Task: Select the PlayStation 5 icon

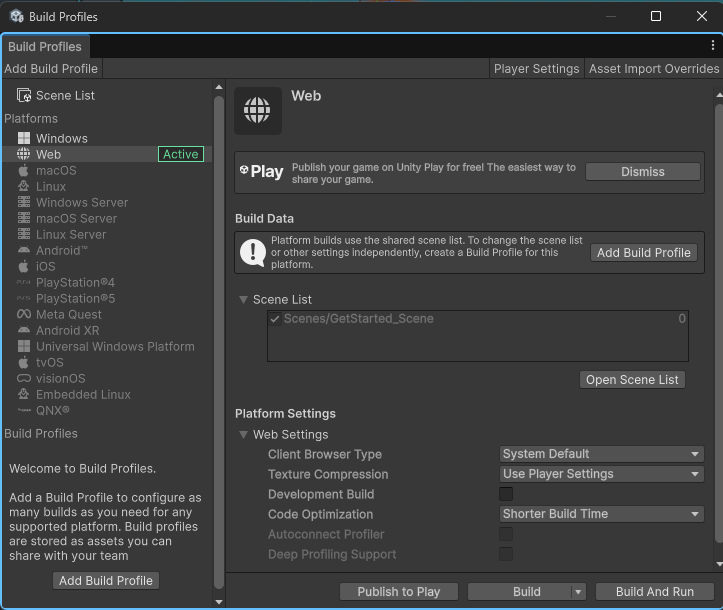Action: click(x=24, y=298)
